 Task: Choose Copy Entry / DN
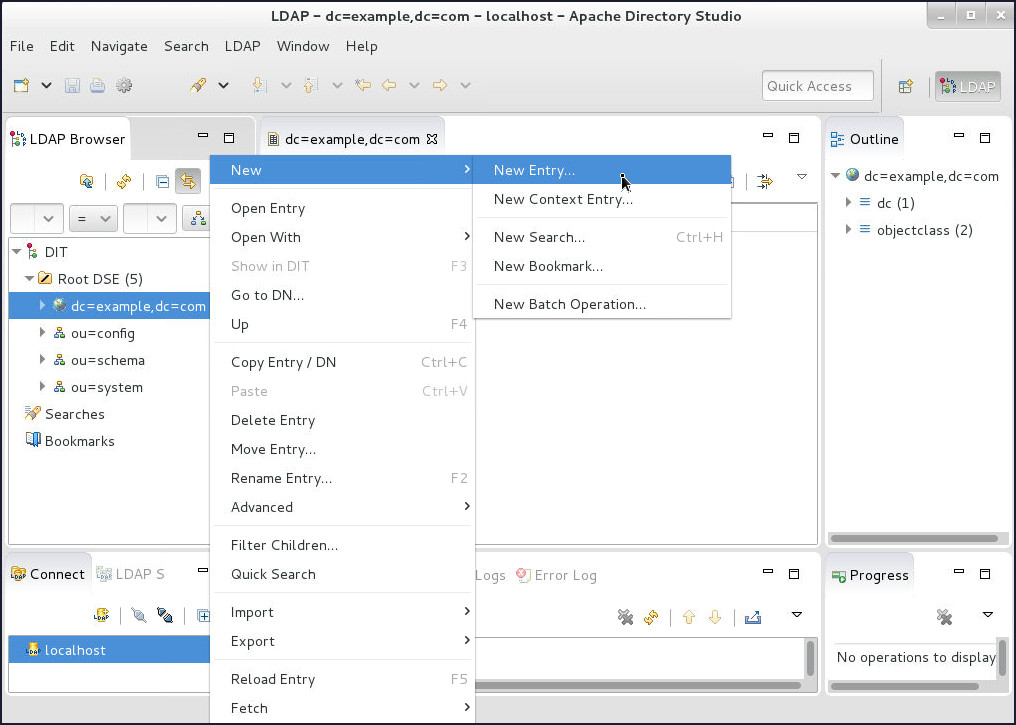coord(343,362)
